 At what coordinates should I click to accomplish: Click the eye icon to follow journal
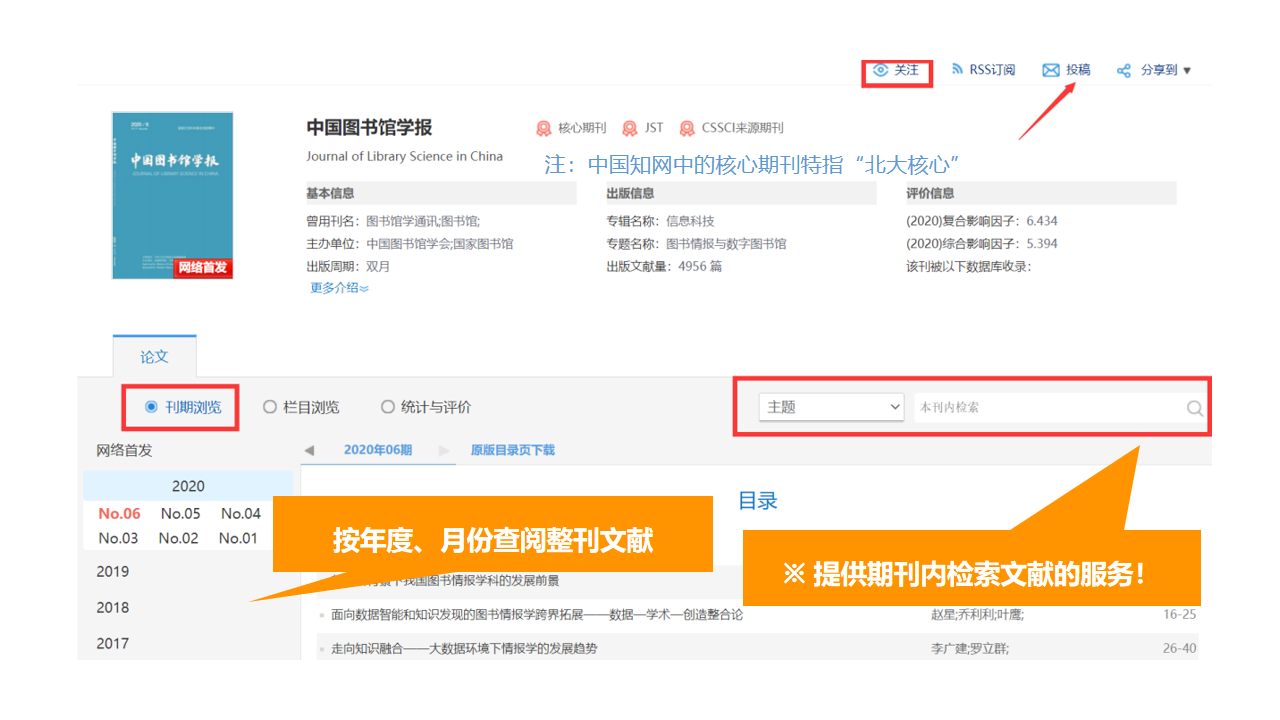pos(880,70)
